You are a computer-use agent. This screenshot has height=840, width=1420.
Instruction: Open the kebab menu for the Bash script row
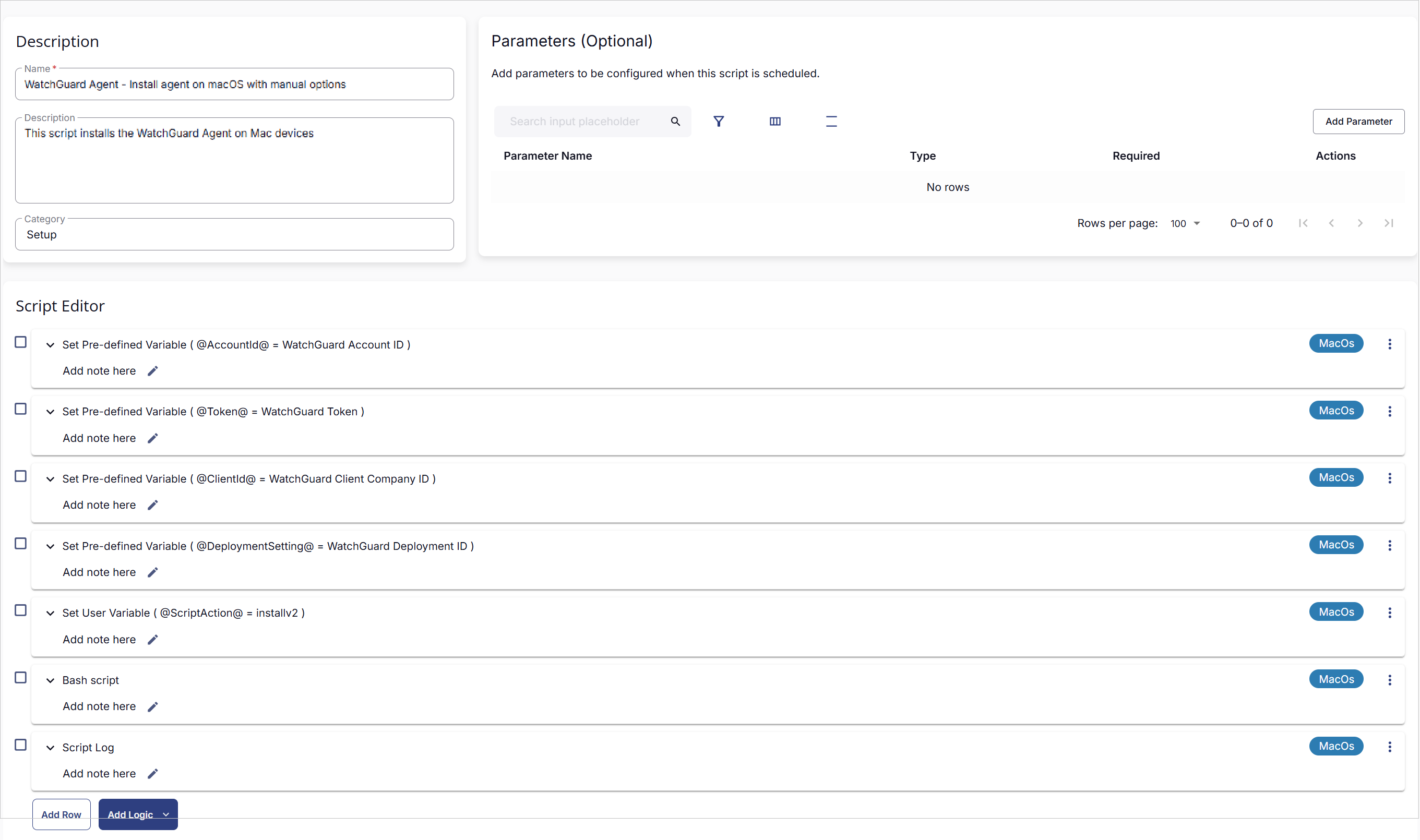pyautogui.click(x=1390, y=680)
